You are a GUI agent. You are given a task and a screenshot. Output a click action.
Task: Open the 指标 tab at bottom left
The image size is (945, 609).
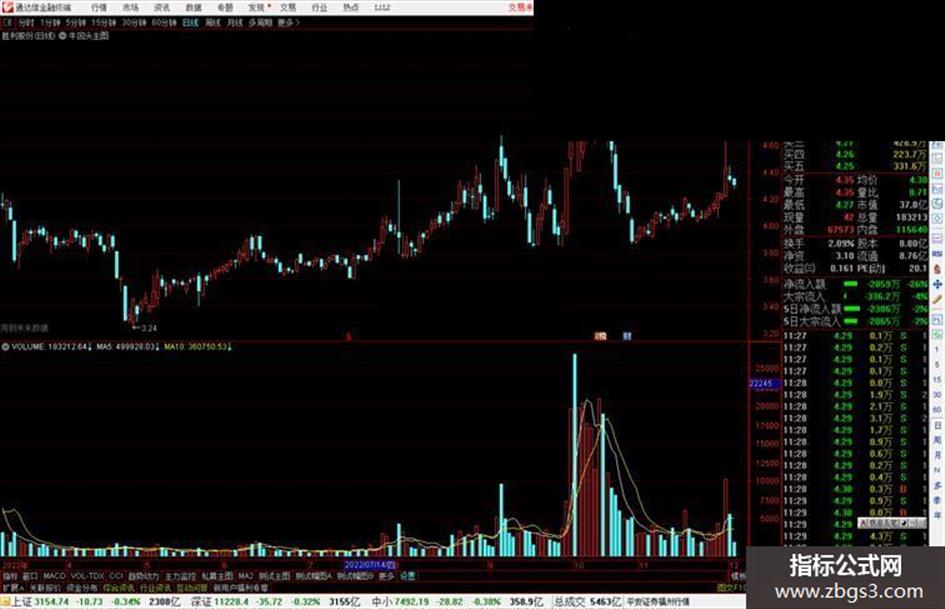[10, 576]
